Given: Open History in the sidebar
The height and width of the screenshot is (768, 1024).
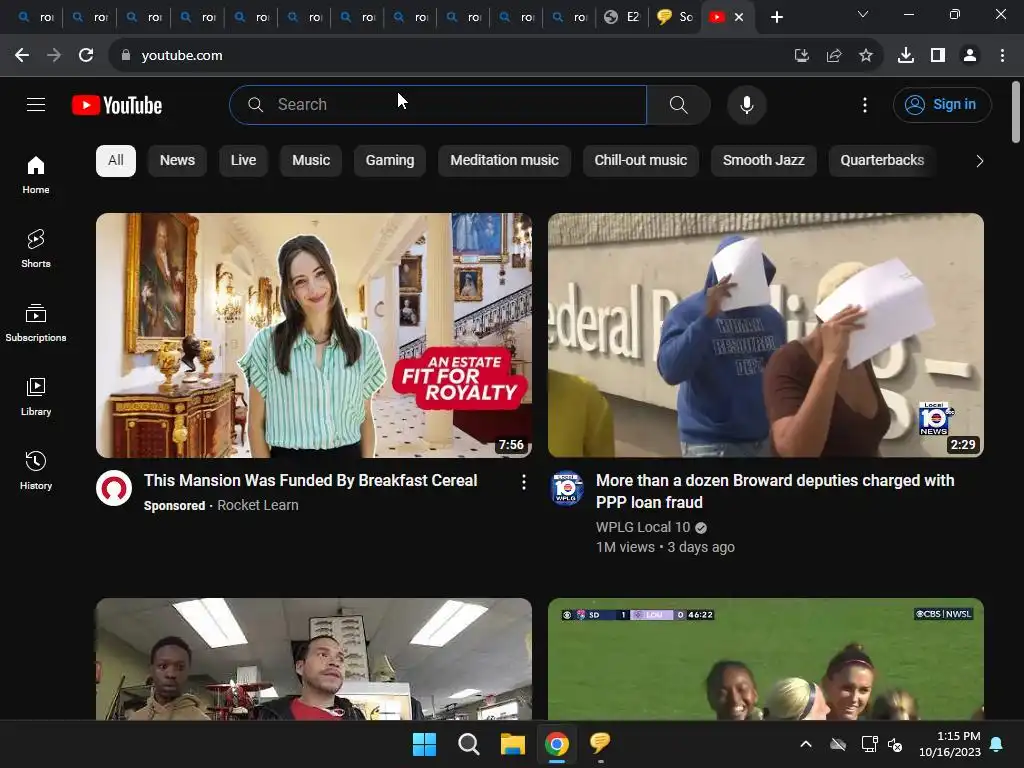Looking at the screenshot, I should coord(36,470).
